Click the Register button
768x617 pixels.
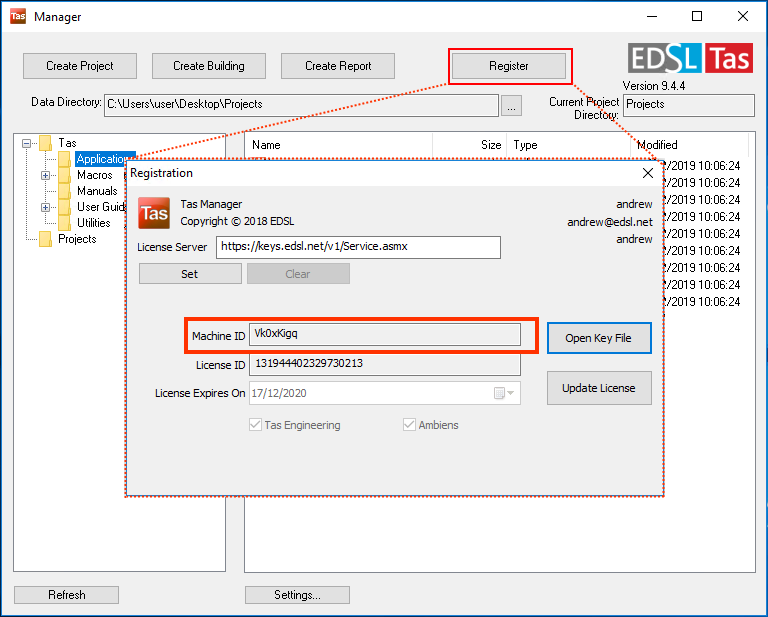(509, 66)
